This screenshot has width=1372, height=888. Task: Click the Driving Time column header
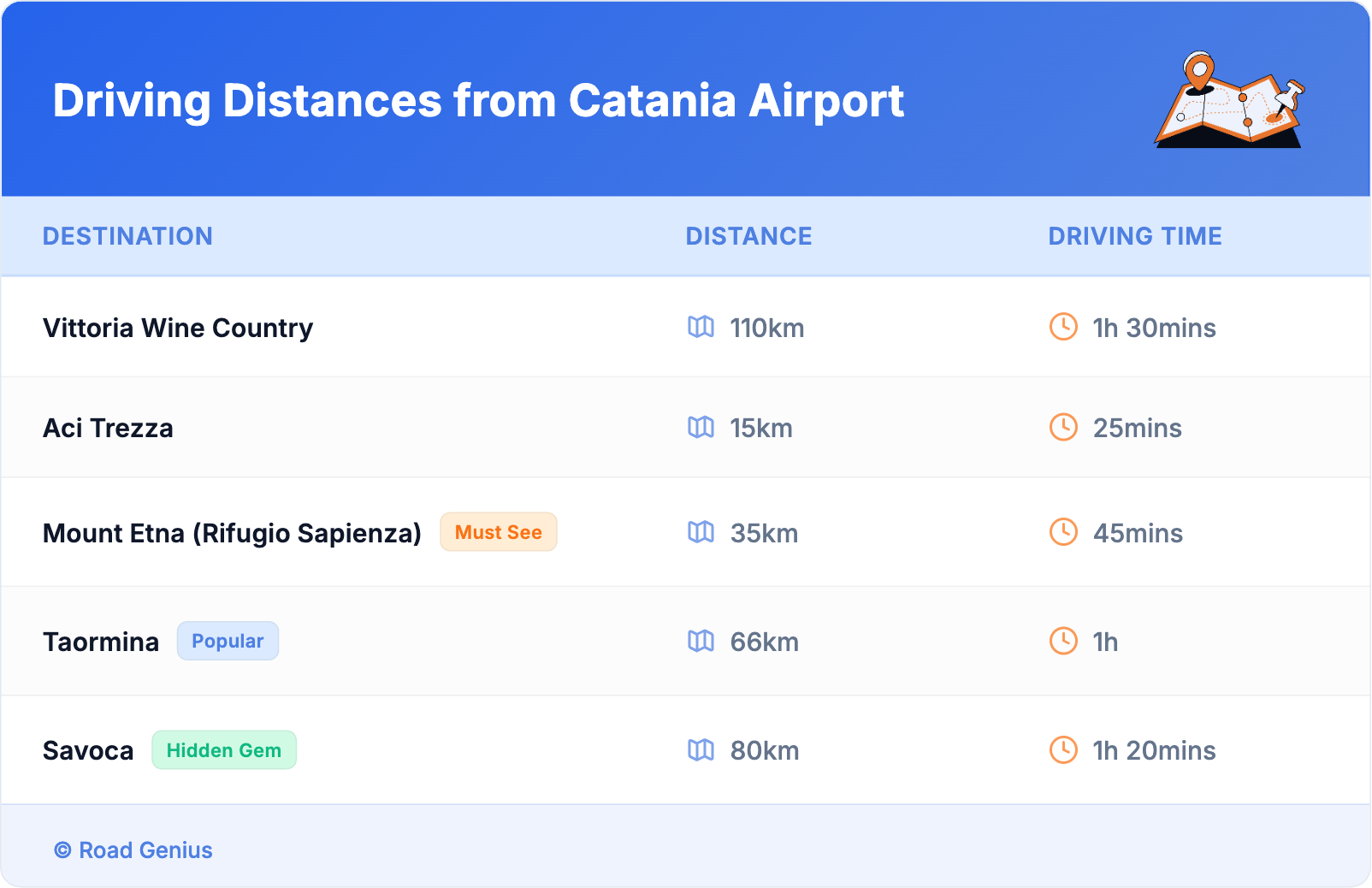click(1135, 236)
